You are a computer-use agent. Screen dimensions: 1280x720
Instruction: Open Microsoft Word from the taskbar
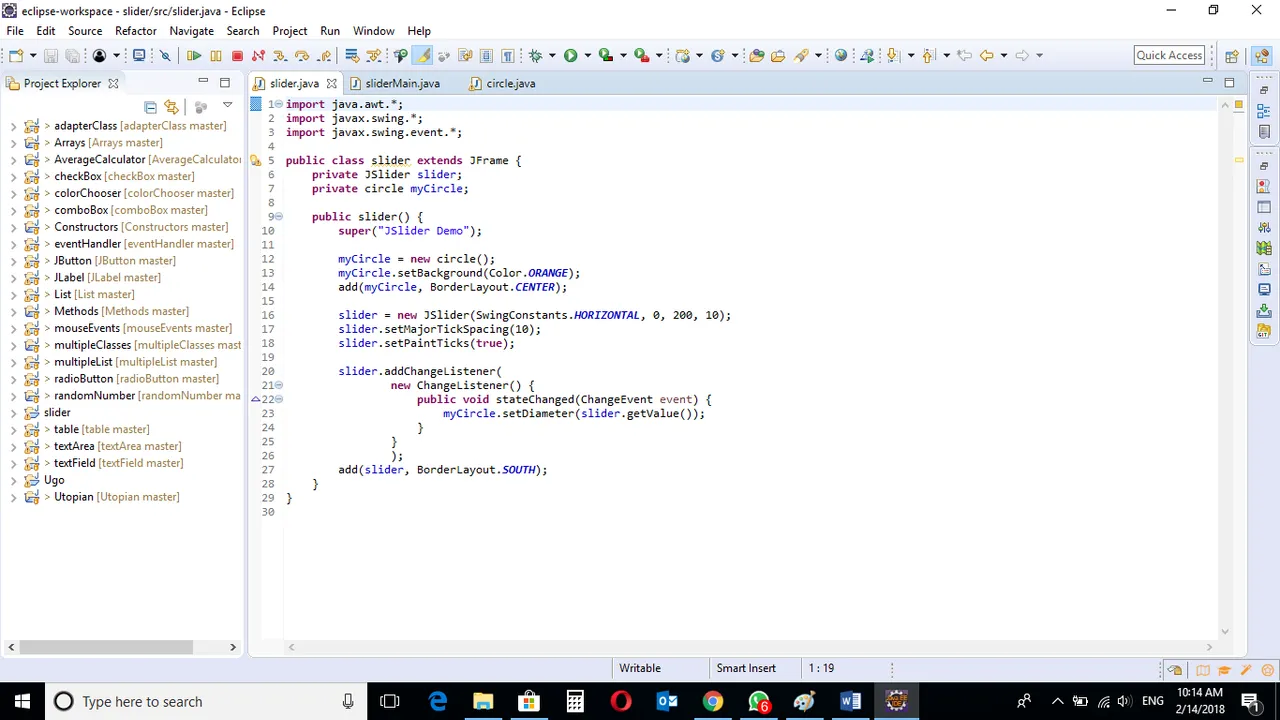pos(850,702)
